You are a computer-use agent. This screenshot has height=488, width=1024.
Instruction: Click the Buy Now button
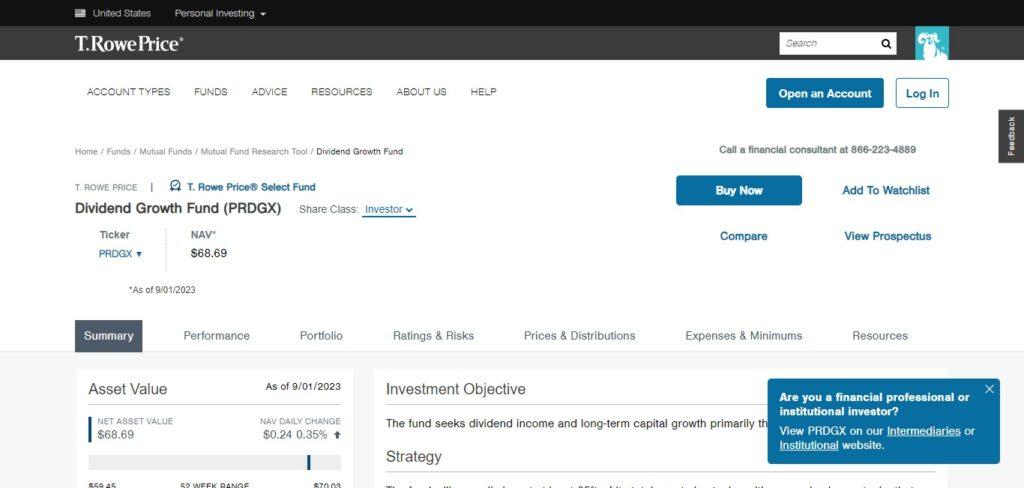[739, 190]
